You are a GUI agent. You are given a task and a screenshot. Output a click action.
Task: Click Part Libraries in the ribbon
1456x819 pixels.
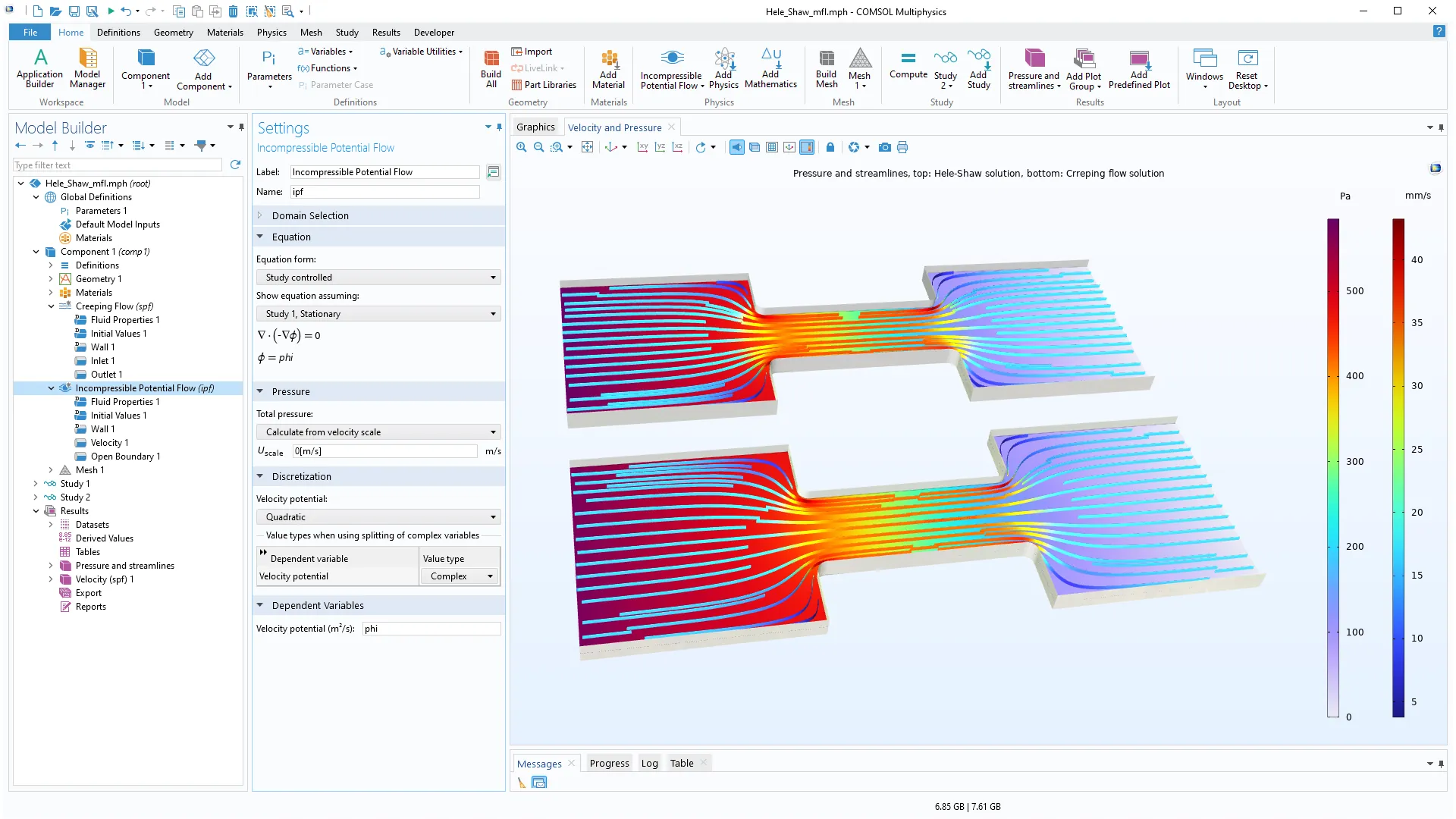click(544, 85)
